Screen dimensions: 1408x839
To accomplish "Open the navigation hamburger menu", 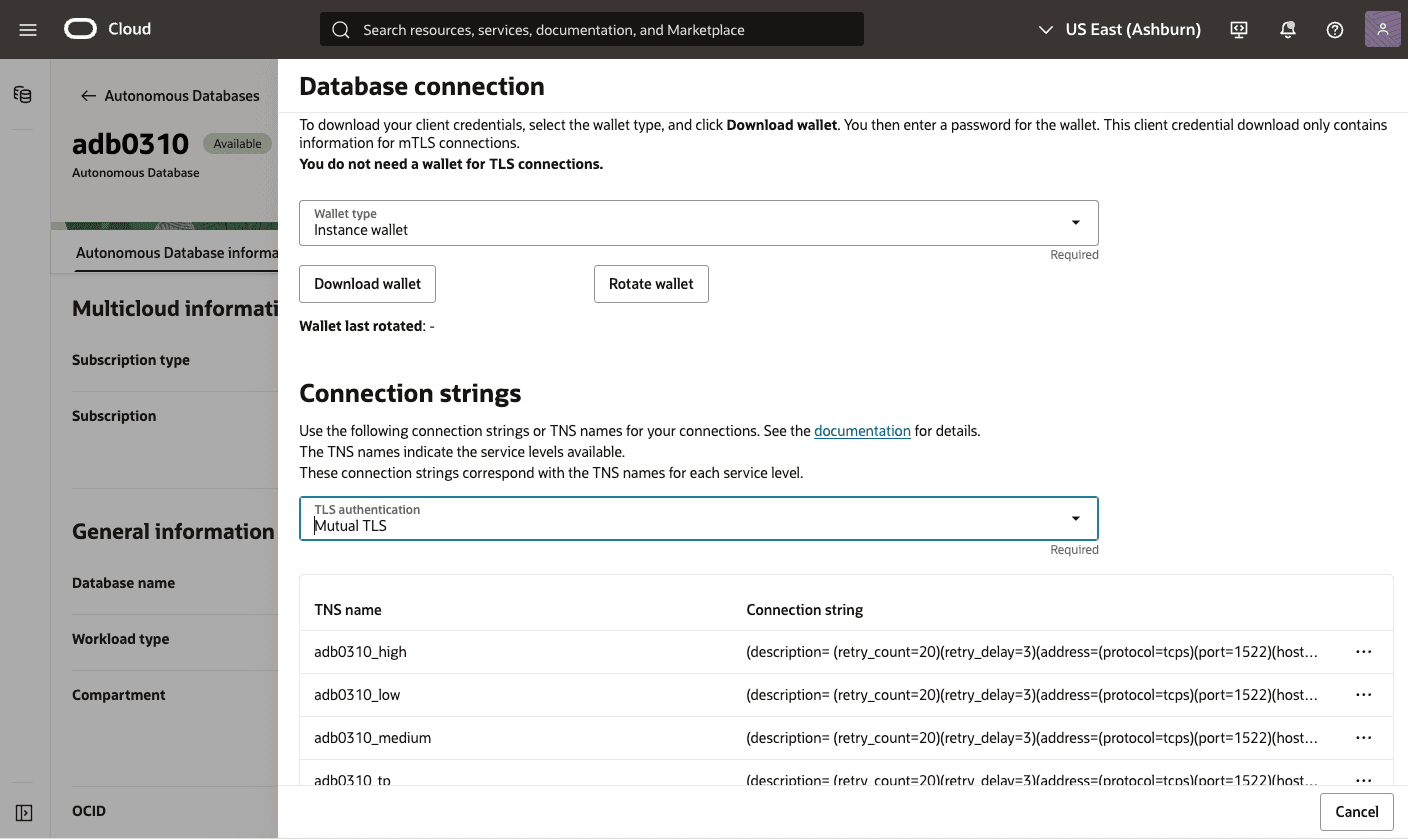I will pos(27,29).
